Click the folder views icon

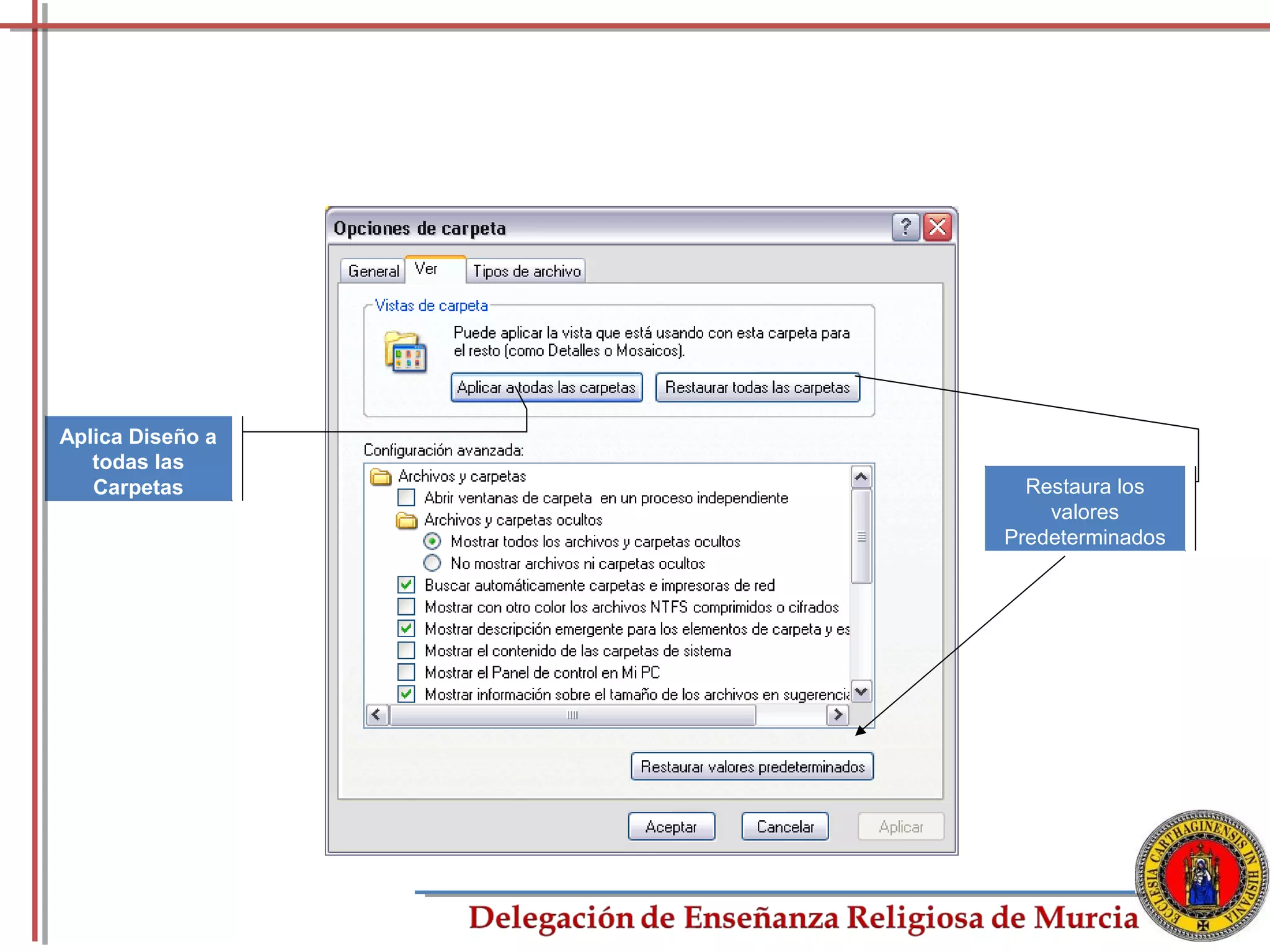tap(406, 352)
